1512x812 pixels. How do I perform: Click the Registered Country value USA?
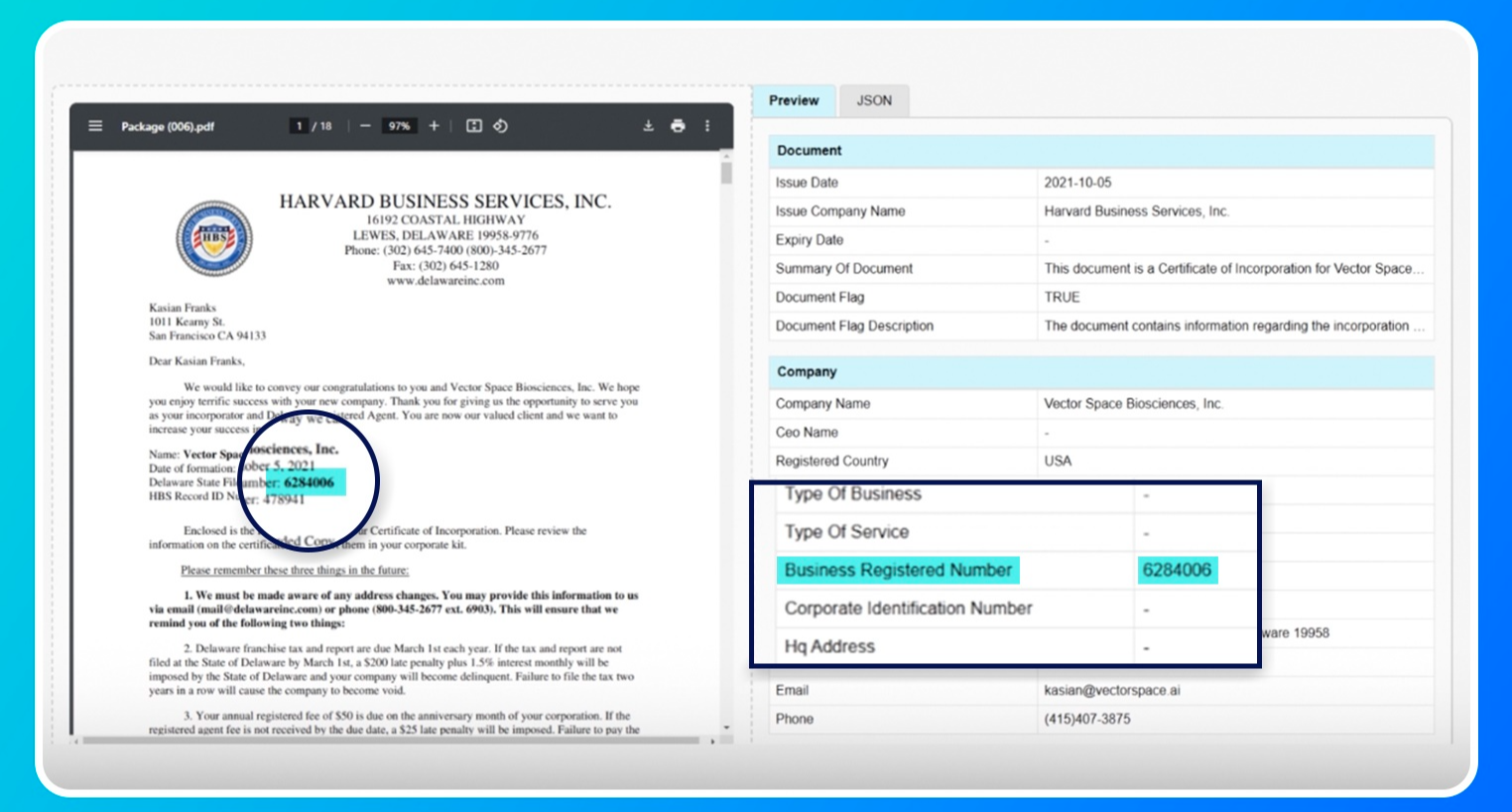coord(1058,461)
